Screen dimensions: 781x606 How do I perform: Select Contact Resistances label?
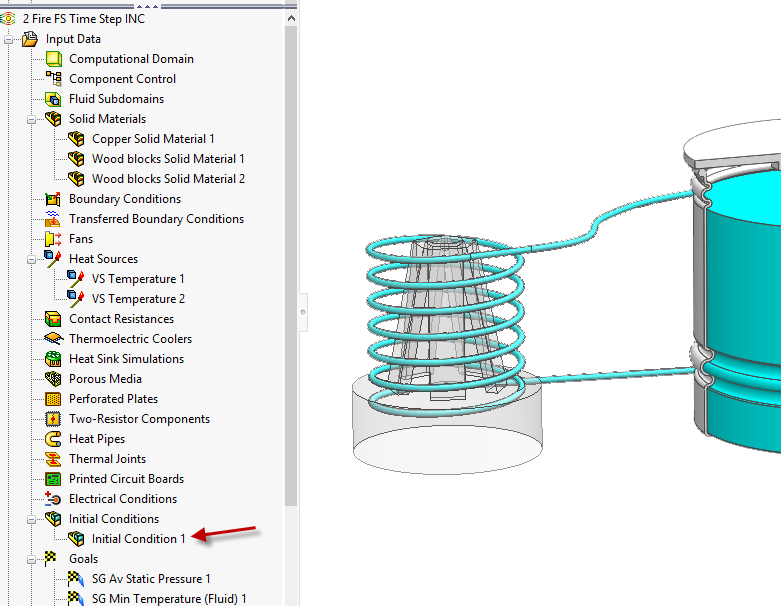click(x=122, y=319)
